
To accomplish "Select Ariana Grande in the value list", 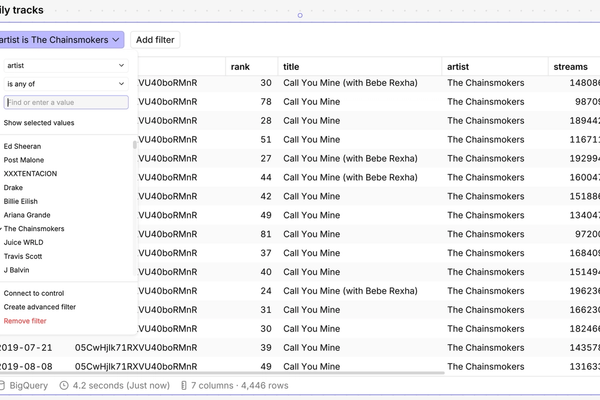I will click(27, 215).
